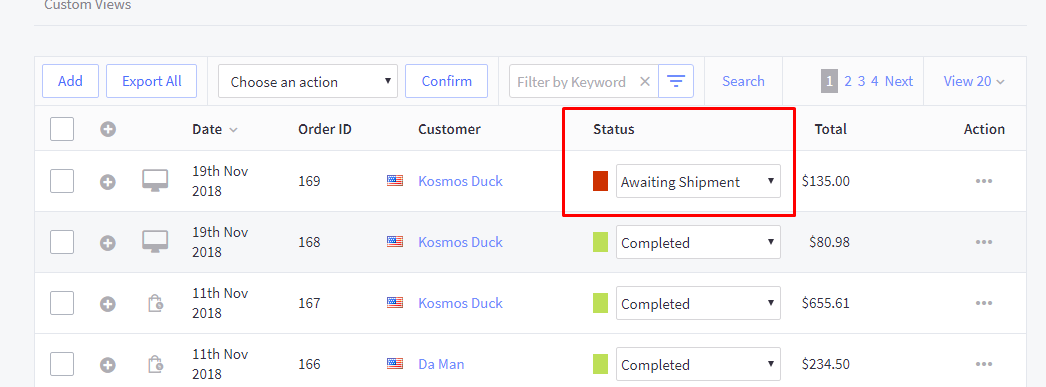
Task: Click the desktop monitor icon for order 169
Action: (x=155, y=181)
